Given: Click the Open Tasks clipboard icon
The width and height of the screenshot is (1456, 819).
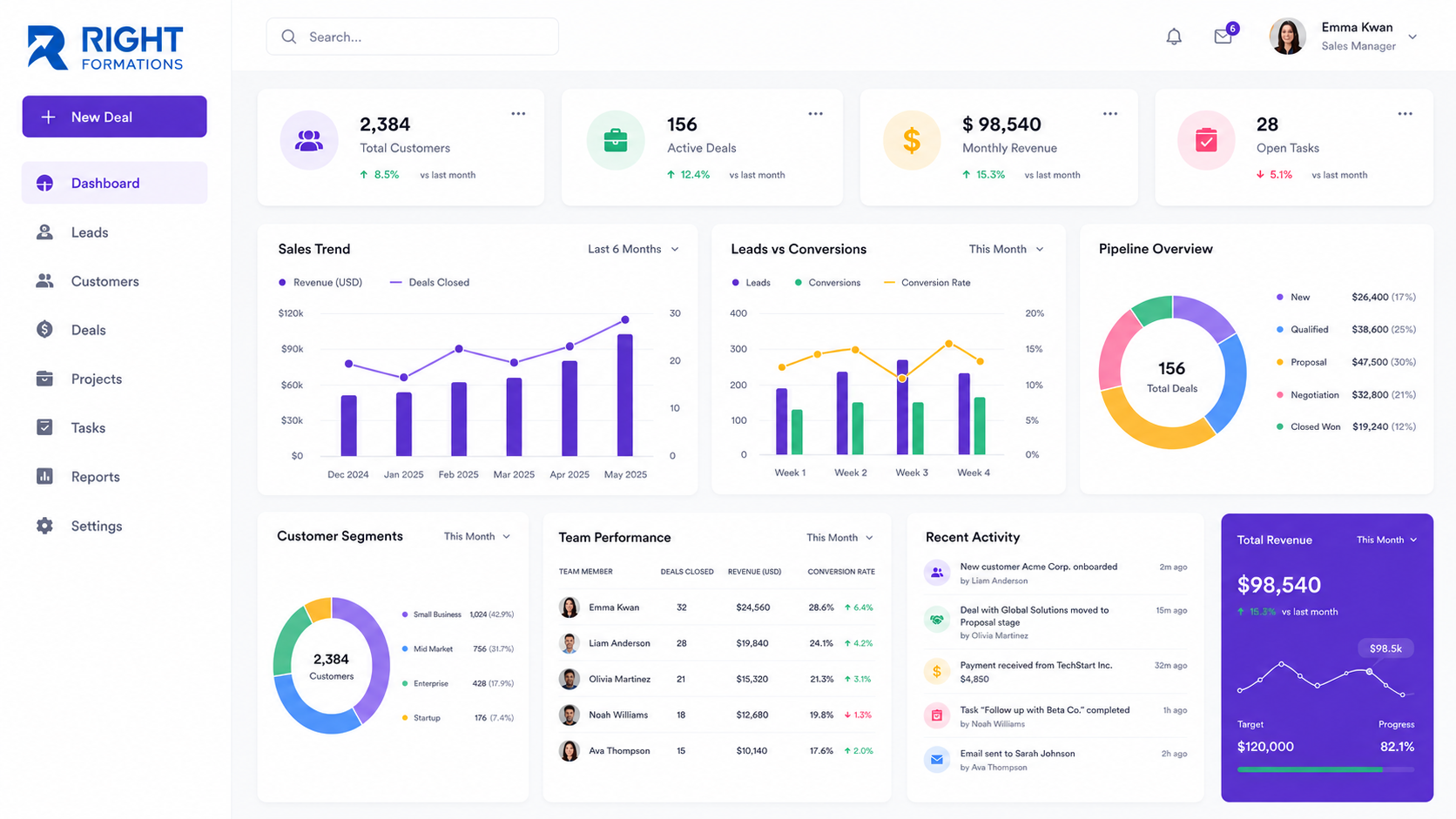Looking at the screenshot, I should pyautogui.click(x=1206, y=140).
